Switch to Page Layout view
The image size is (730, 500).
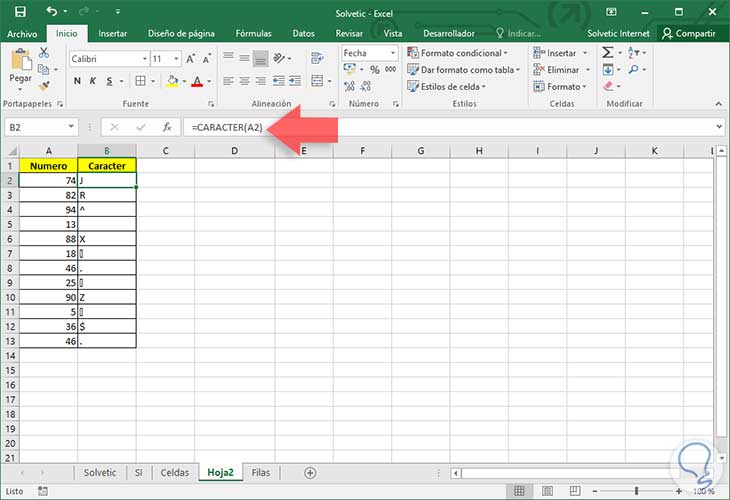tap(547, 491)
